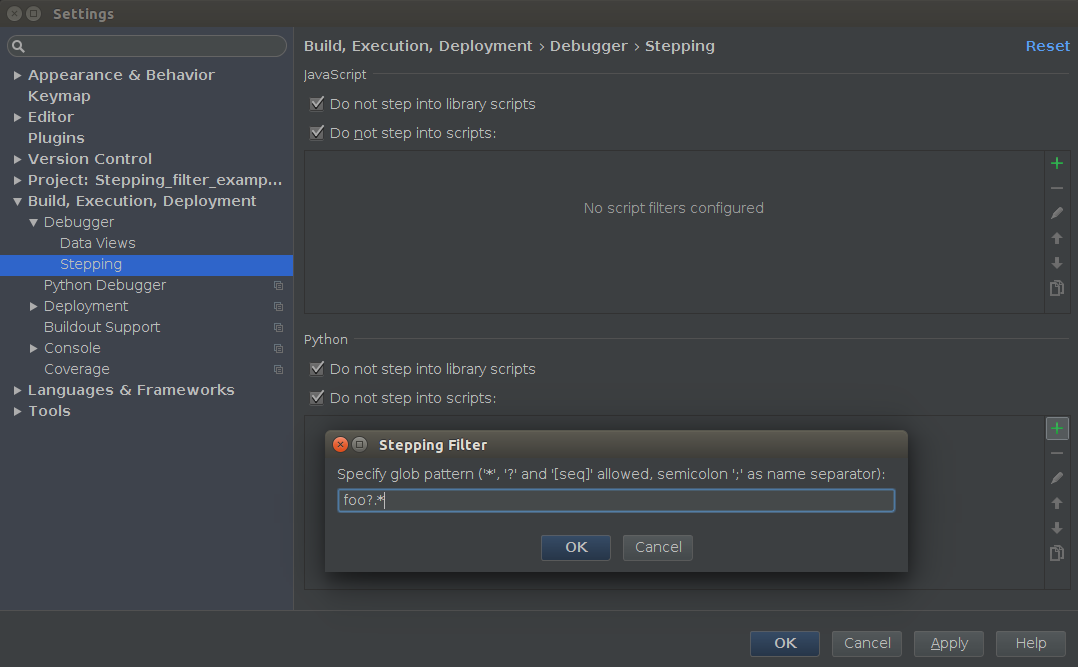Expand the Deployment tree node
The height and width of the screenshot is (667, 1078).
pos(33,306)
